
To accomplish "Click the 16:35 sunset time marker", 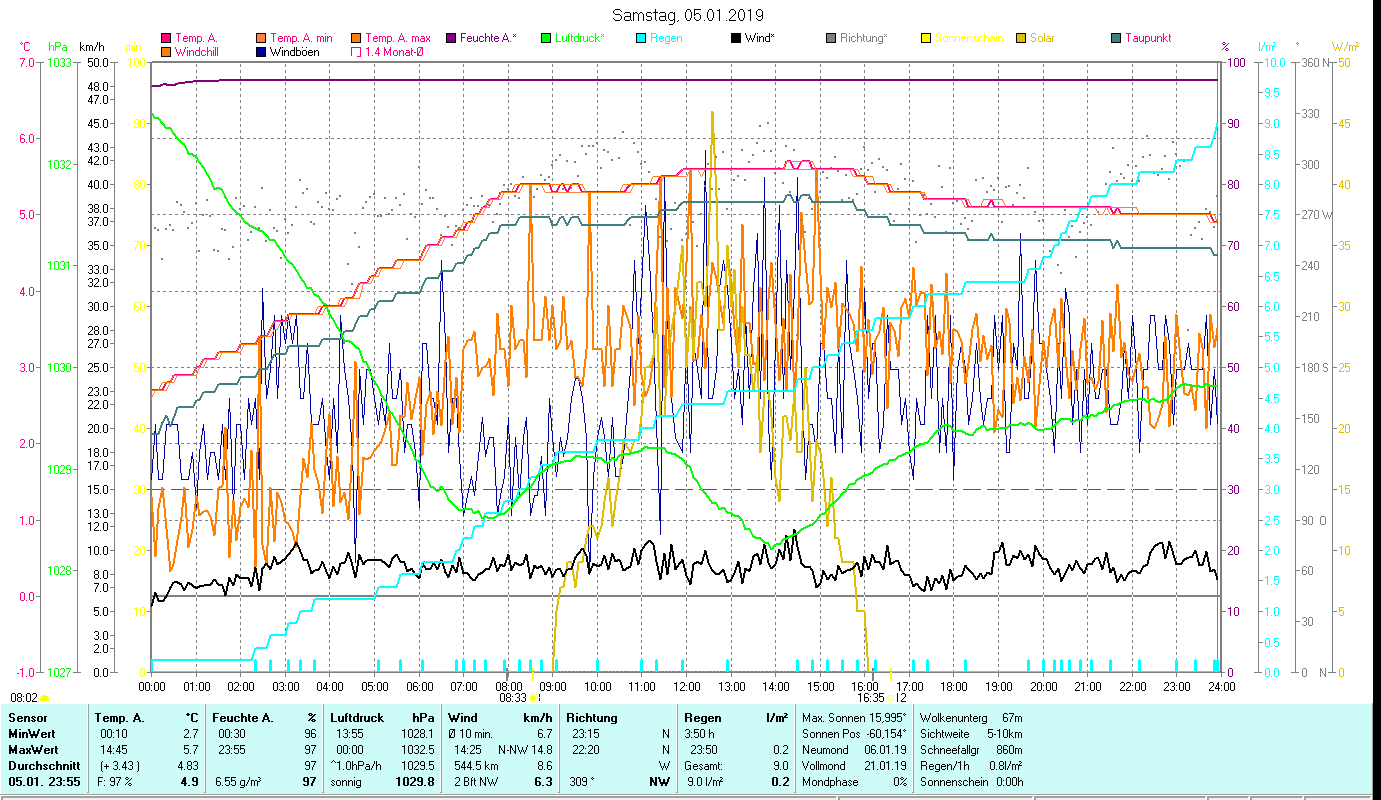I will 871,698.
